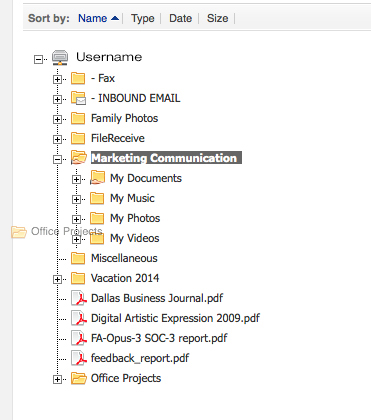Click the My Photos folder icon
This screenshot has height=420, width=371.
pyautogui.click(x=97, y=218)
